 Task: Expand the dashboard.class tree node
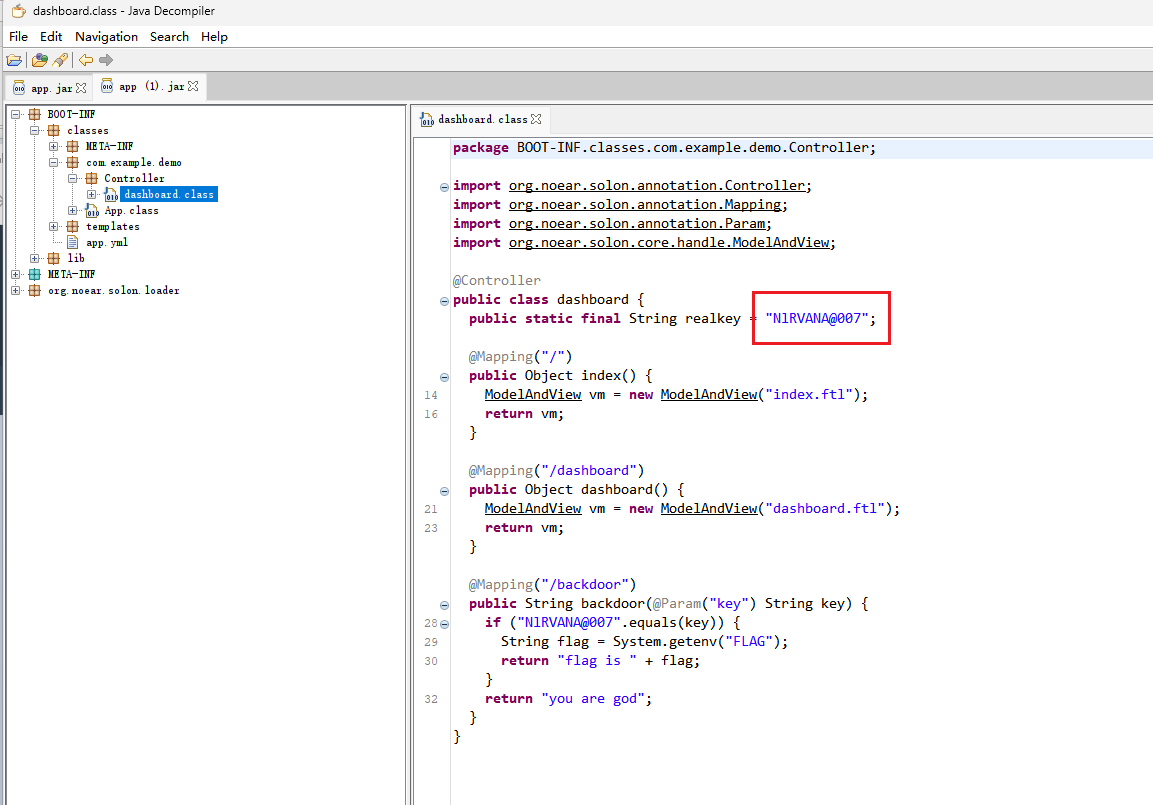tap(91, 195)
